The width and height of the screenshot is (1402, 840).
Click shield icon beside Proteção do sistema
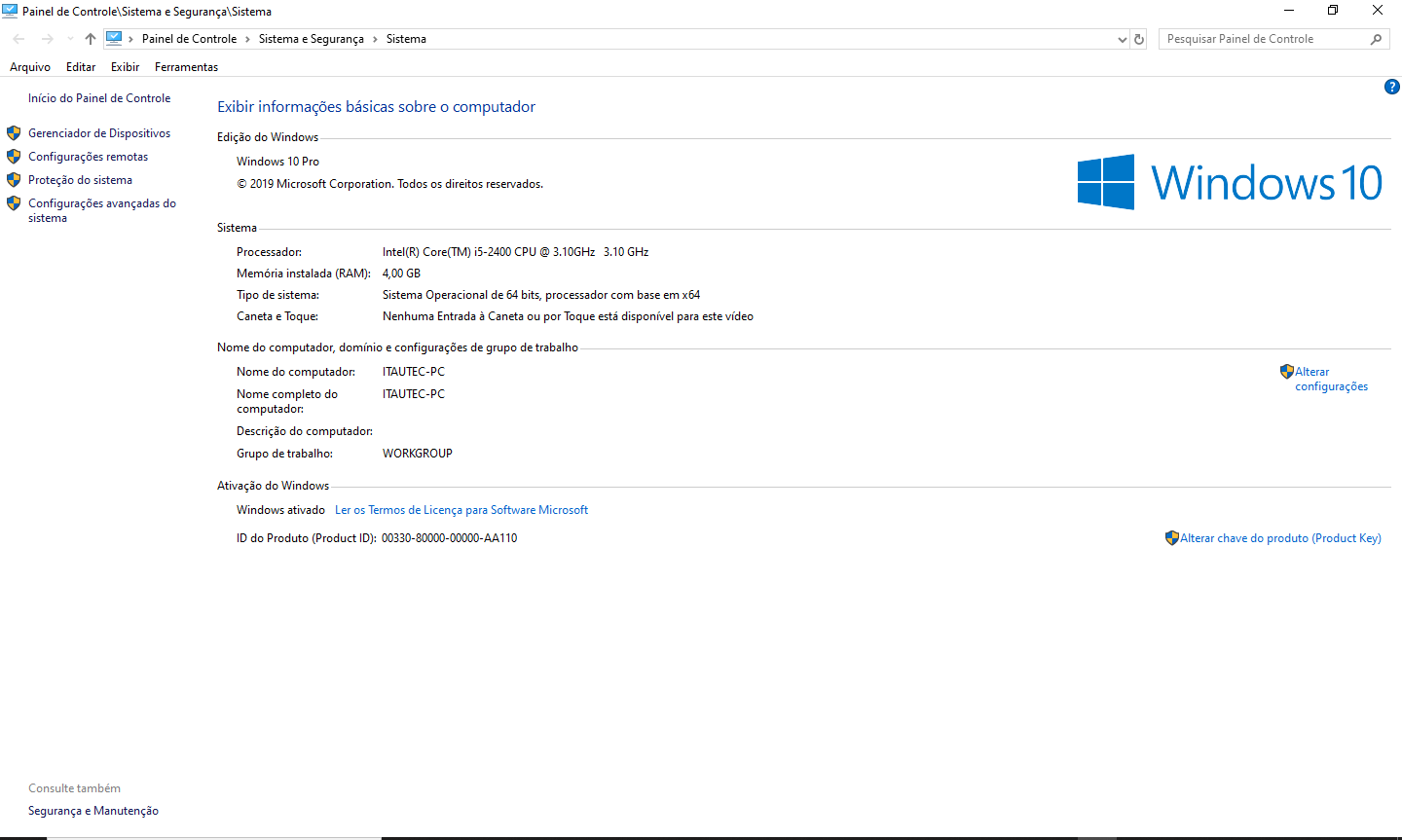click(14, 180)
